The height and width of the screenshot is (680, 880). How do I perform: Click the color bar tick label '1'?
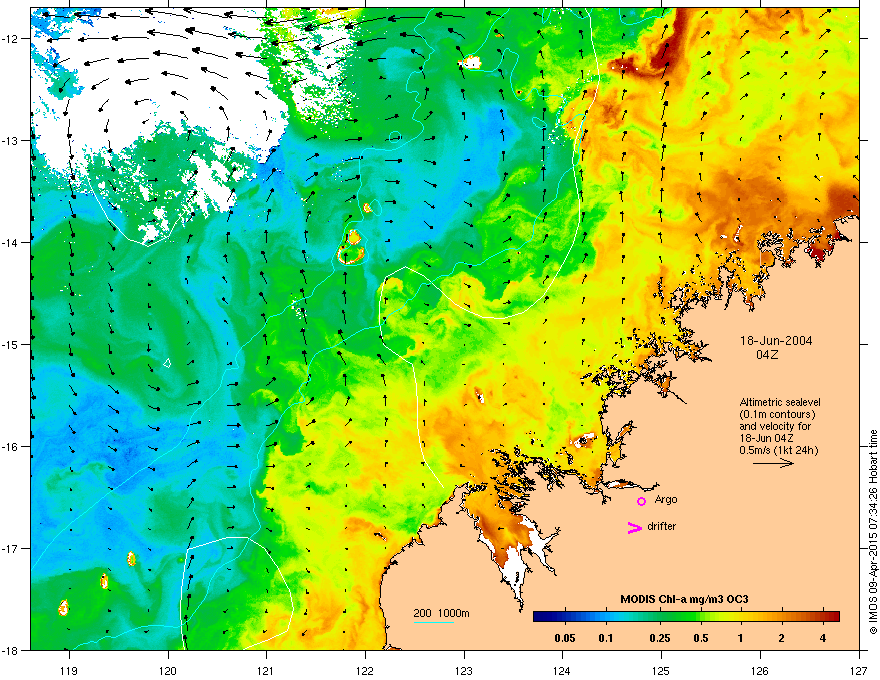[x=741, y=638]
